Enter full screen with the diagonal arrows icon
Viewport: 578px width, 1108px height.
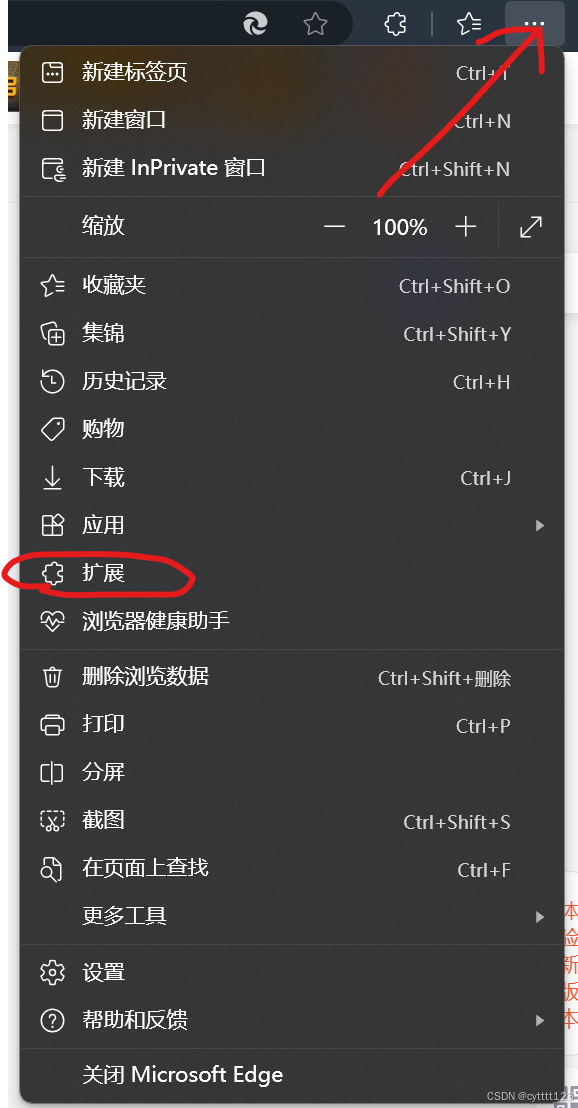531,227
